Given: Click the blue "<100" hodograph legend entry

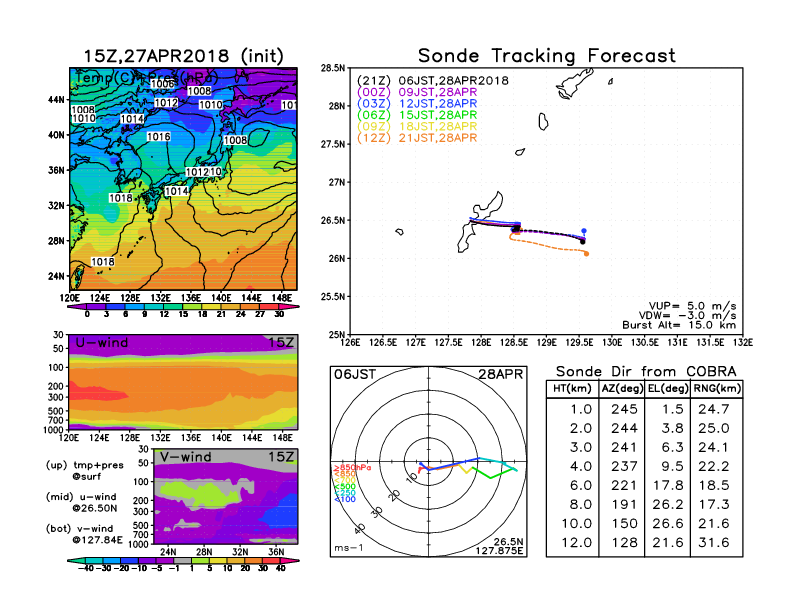Looking at the screenshot, I should tap(344, 499).
